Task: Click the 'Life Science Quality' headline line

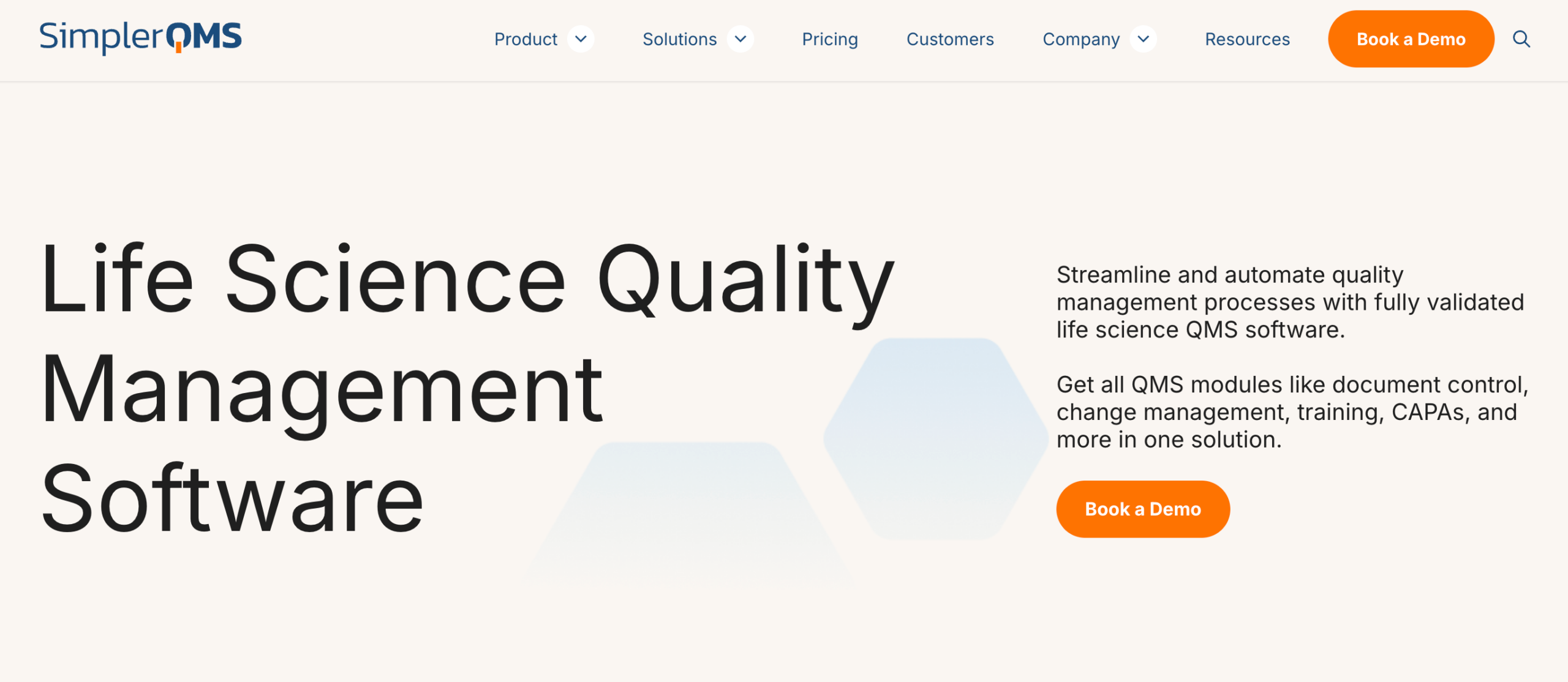Action: 467,280
